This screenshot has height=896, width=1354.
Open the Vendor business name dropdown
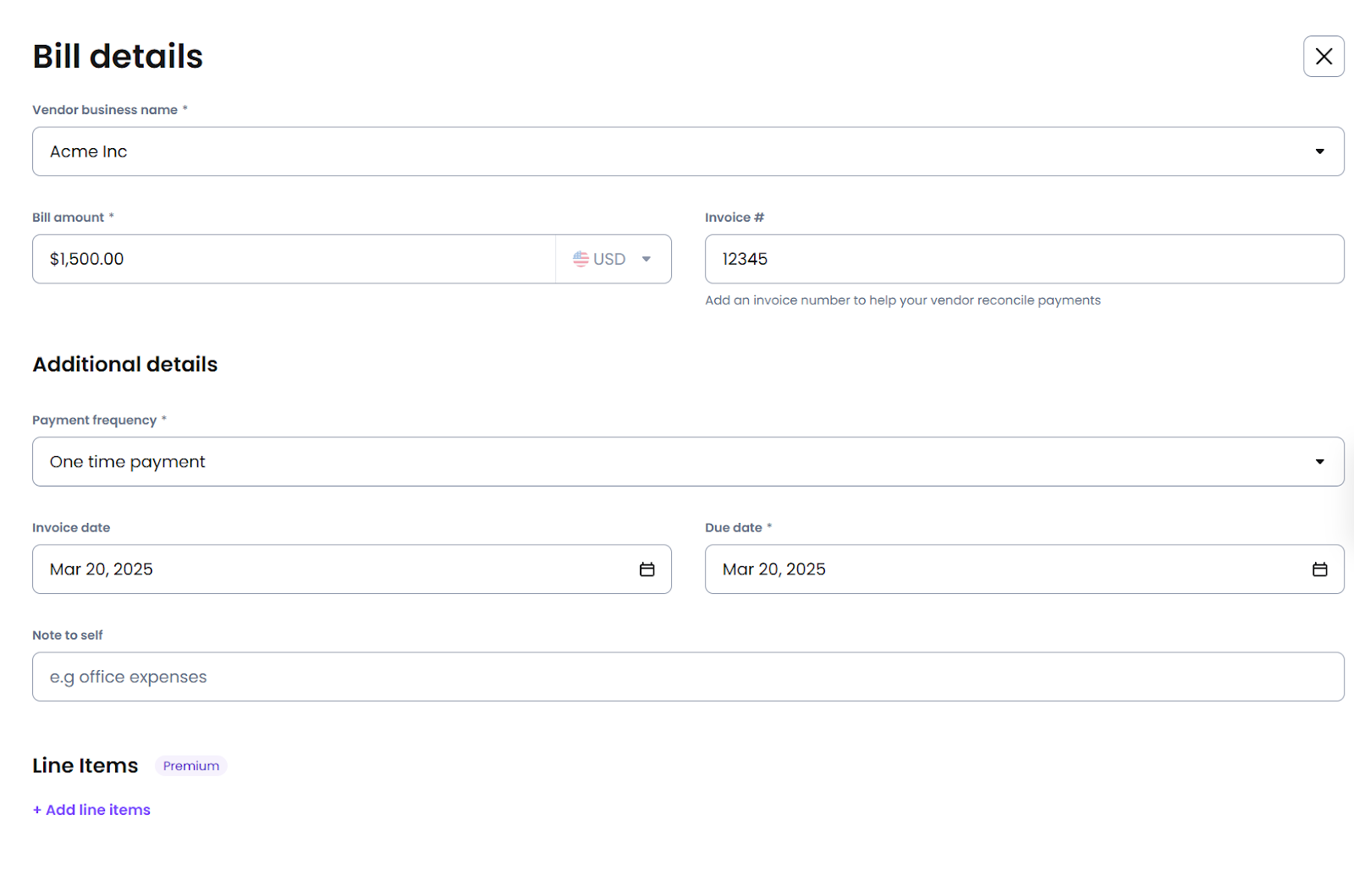[688, 151]
